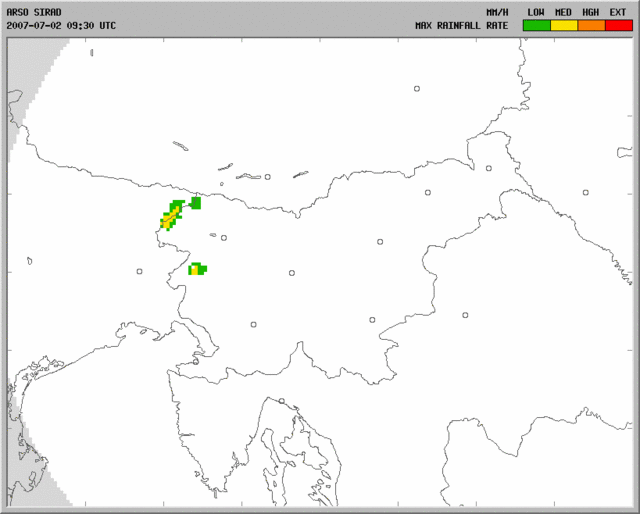
Task: Click the red EXT rainfall legend swatch
Action: (618, 25)
